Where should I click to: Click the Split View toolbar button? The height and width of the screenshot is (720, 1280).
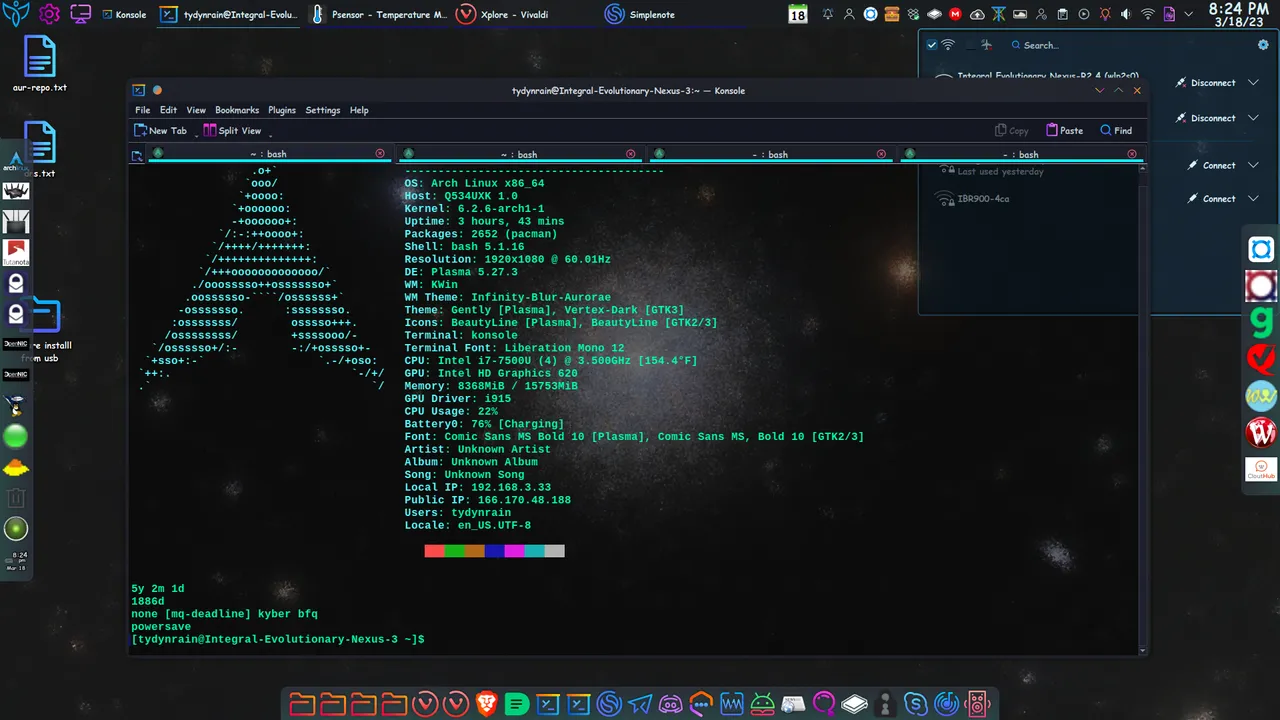[x=232, y=130]
